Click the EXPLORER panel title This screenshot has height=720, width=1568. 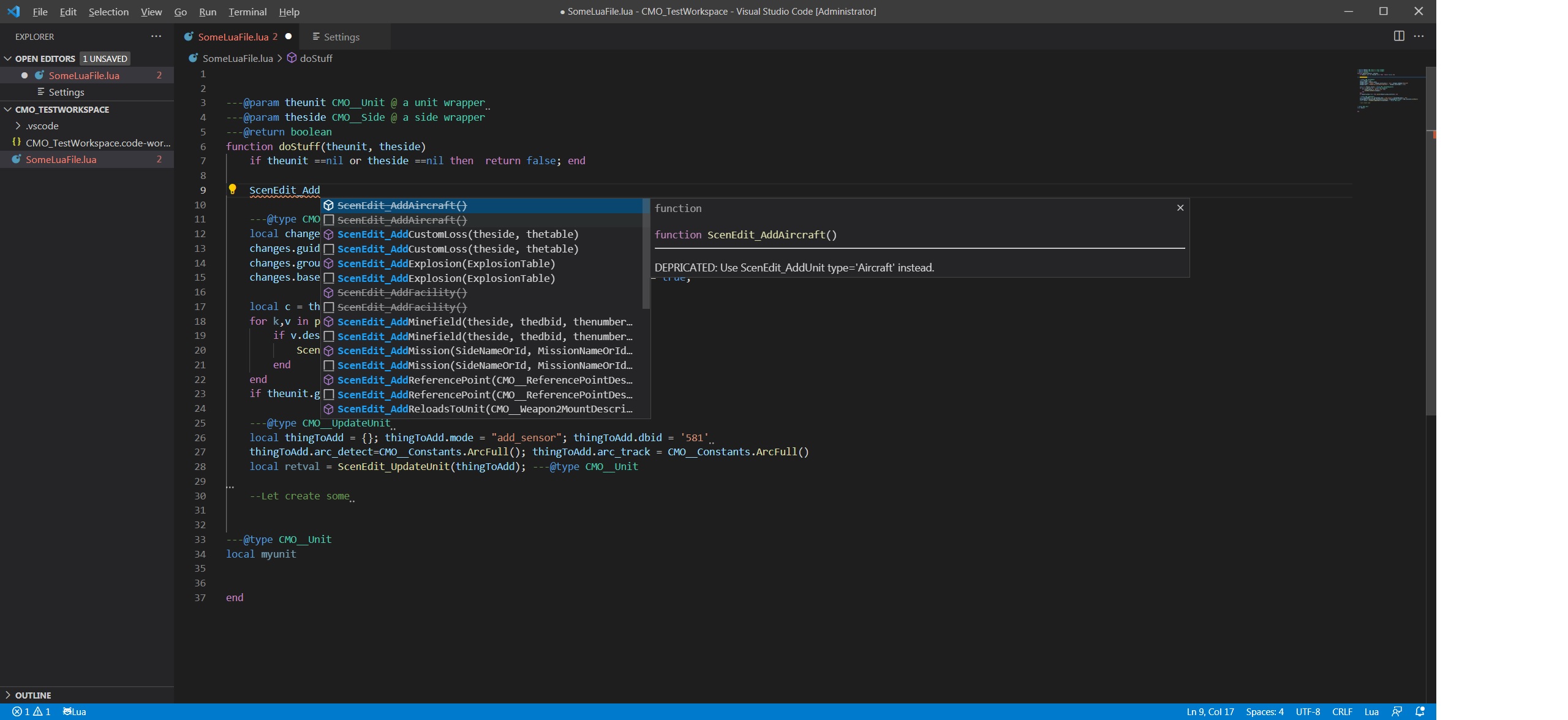pyautogui.click(x=34, y=37)
